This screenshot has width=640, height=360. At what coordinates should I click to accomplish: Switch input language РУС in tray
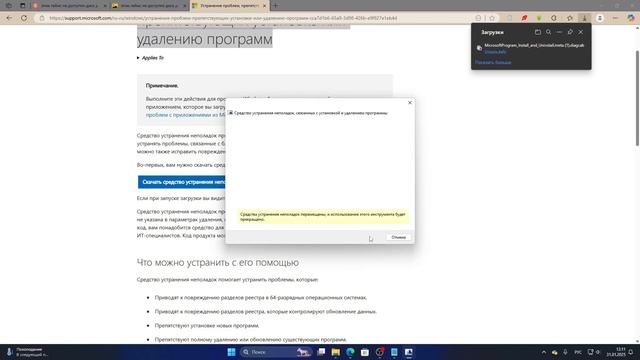click(578, 352)
